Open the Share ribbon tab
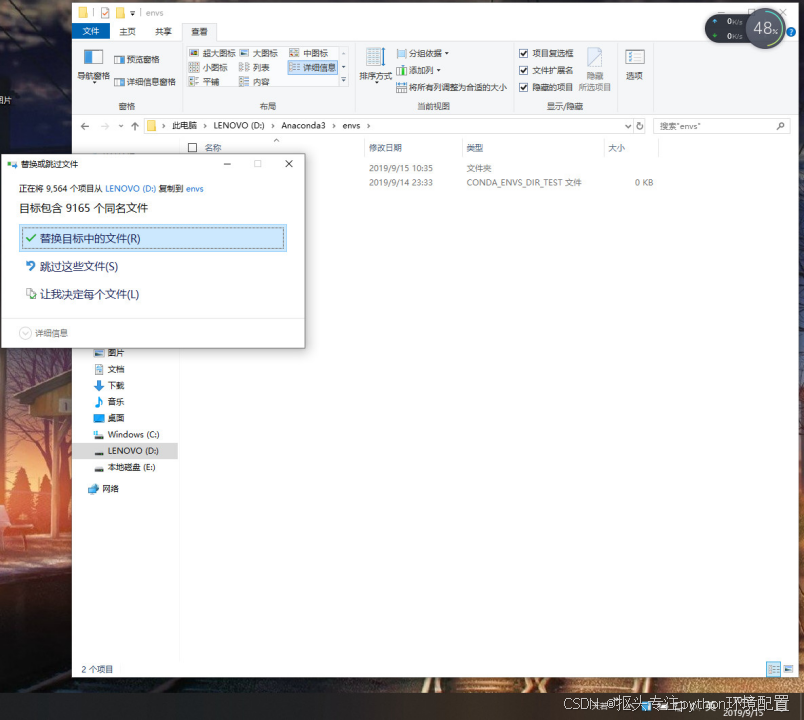Screen dimensions: 804x720 (163, 31)
